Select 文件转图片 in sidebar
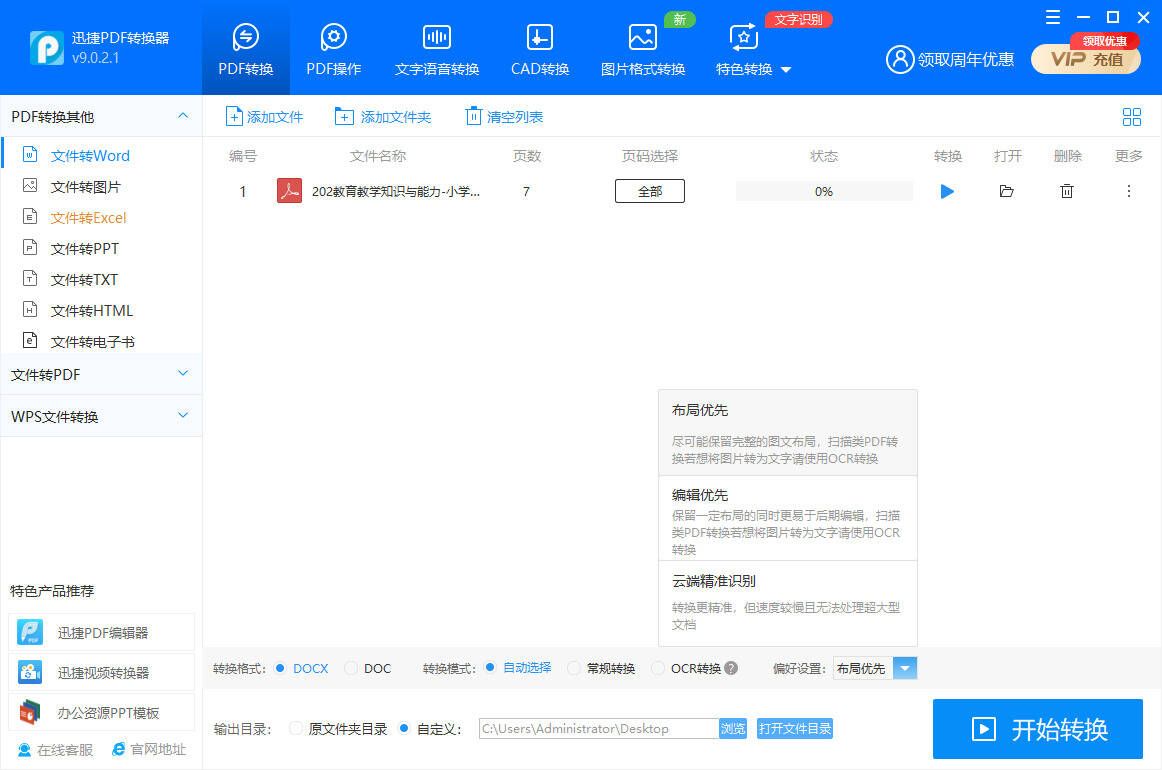 tap(85, 187)
